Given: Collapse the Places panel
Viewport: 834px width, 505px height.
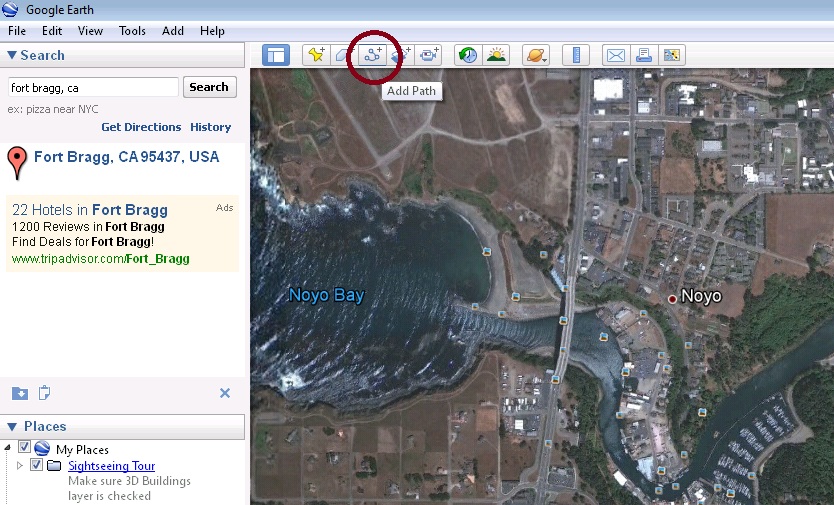Looking at the screenshot, I should 12,427.
